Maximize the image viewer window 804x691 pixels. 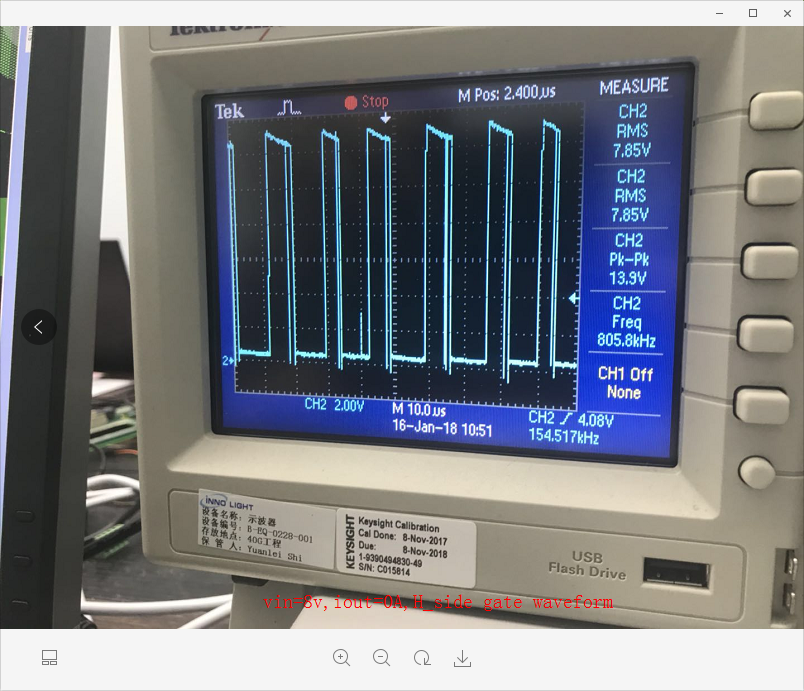click(753, 13)
